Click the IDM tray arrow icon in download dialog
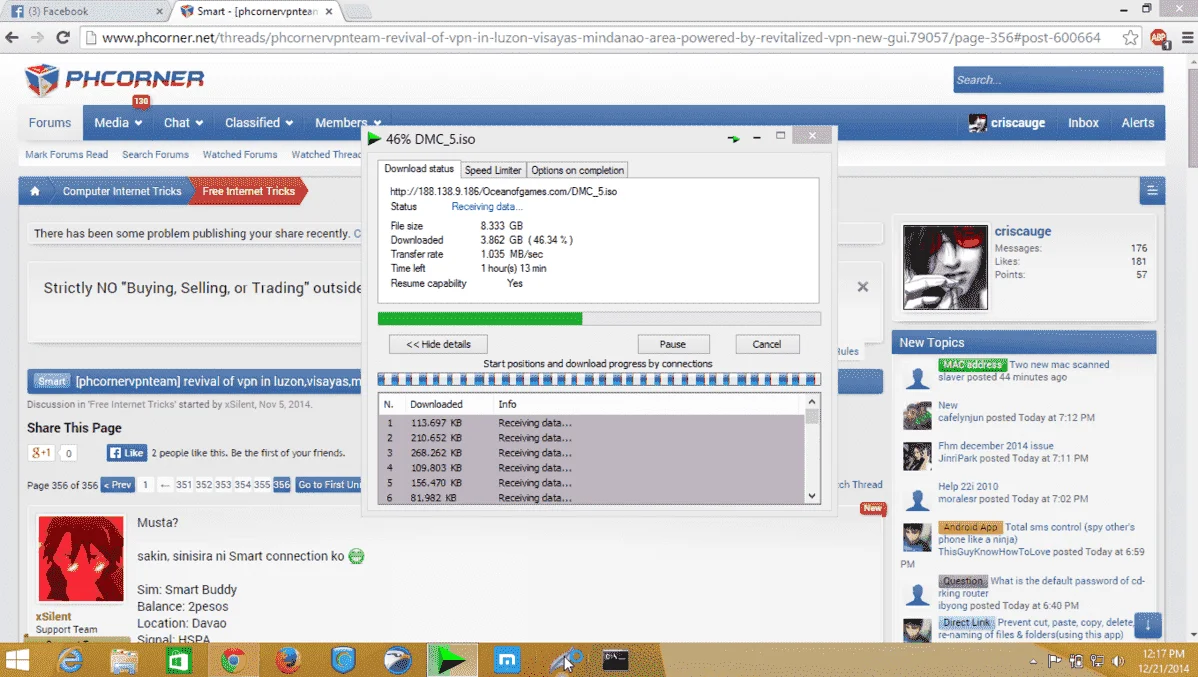The height and width of the screenshot is (677, 1198). [733, 138]
